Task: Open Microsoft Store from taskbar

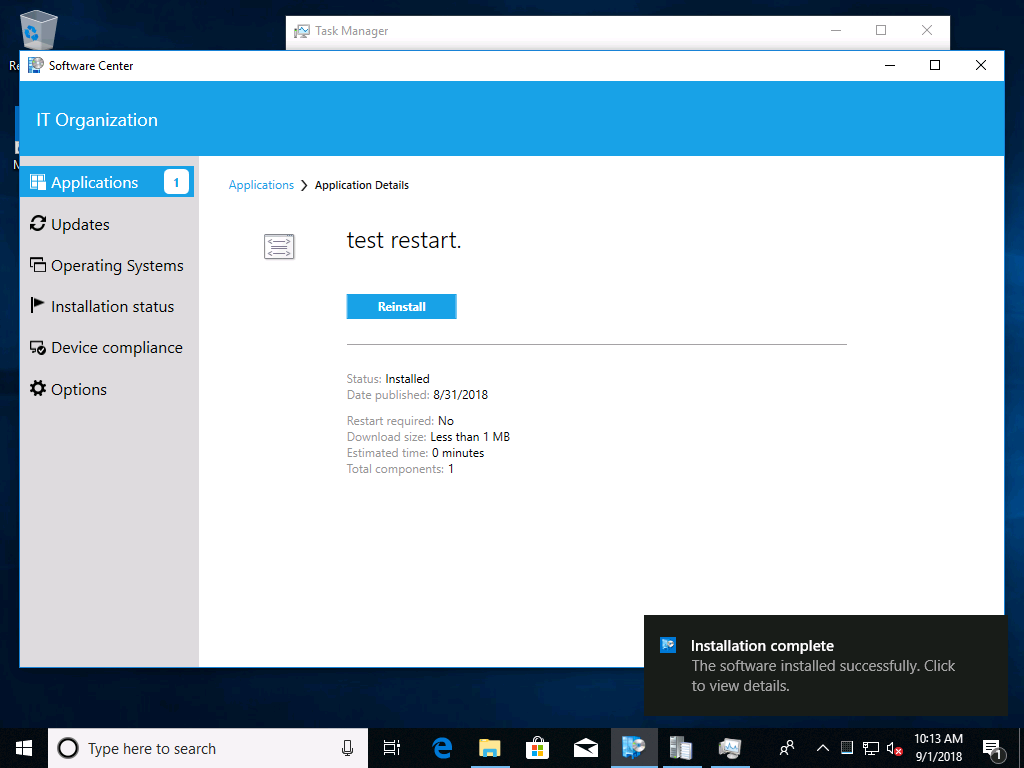Action: pyautogui.click(x=537, y=748)
